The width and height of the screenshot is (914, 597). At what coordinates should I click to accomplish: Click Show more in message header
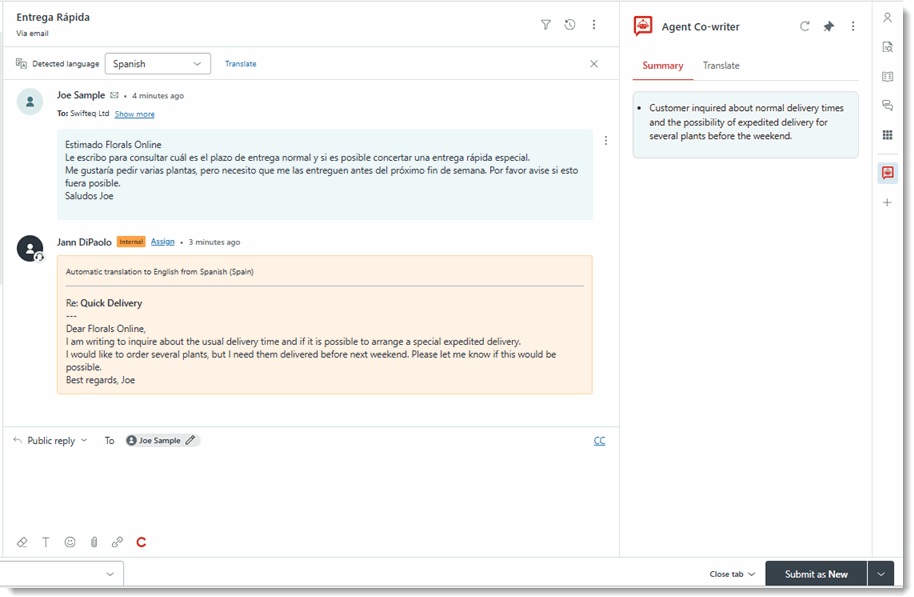pyautogui.click(x=135, y=114)
